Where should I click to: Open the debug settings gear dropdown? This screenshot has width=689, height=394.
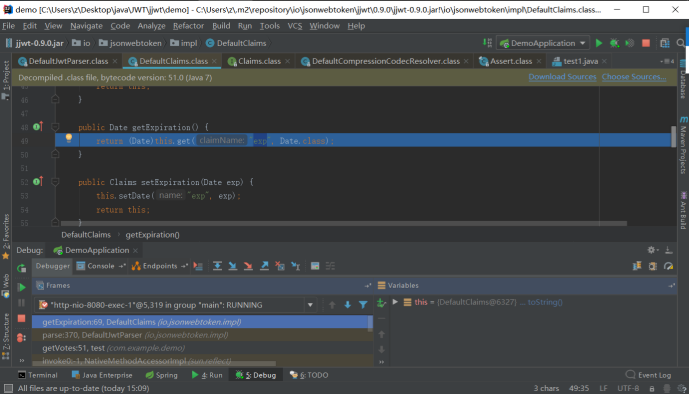(653, 250)
